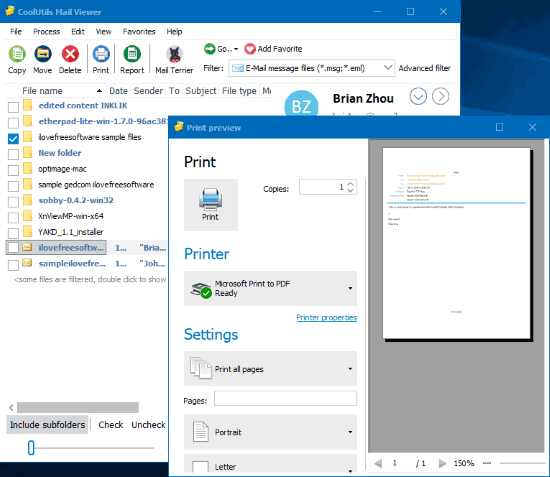Sort by the Subject column header

click(201, 91)
